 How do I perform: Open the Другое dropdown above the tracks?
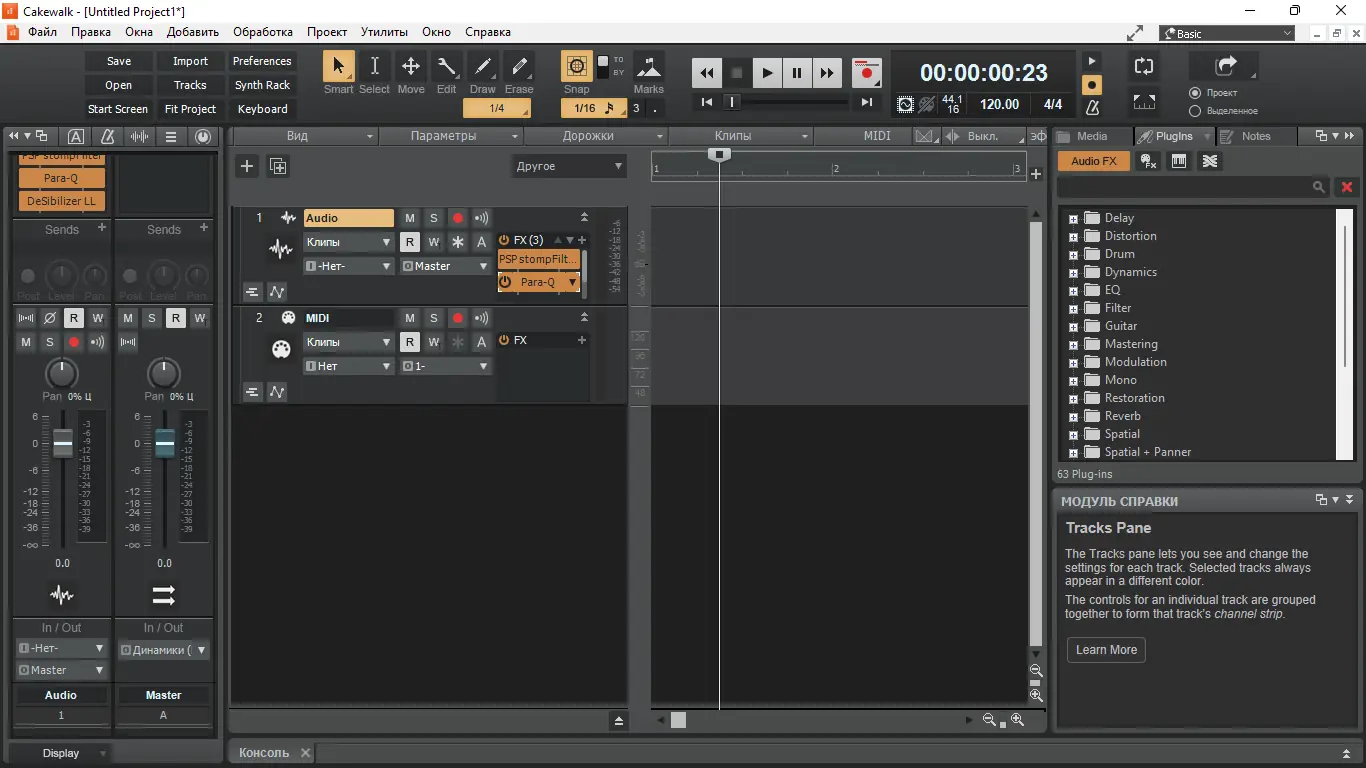[570, 166]
